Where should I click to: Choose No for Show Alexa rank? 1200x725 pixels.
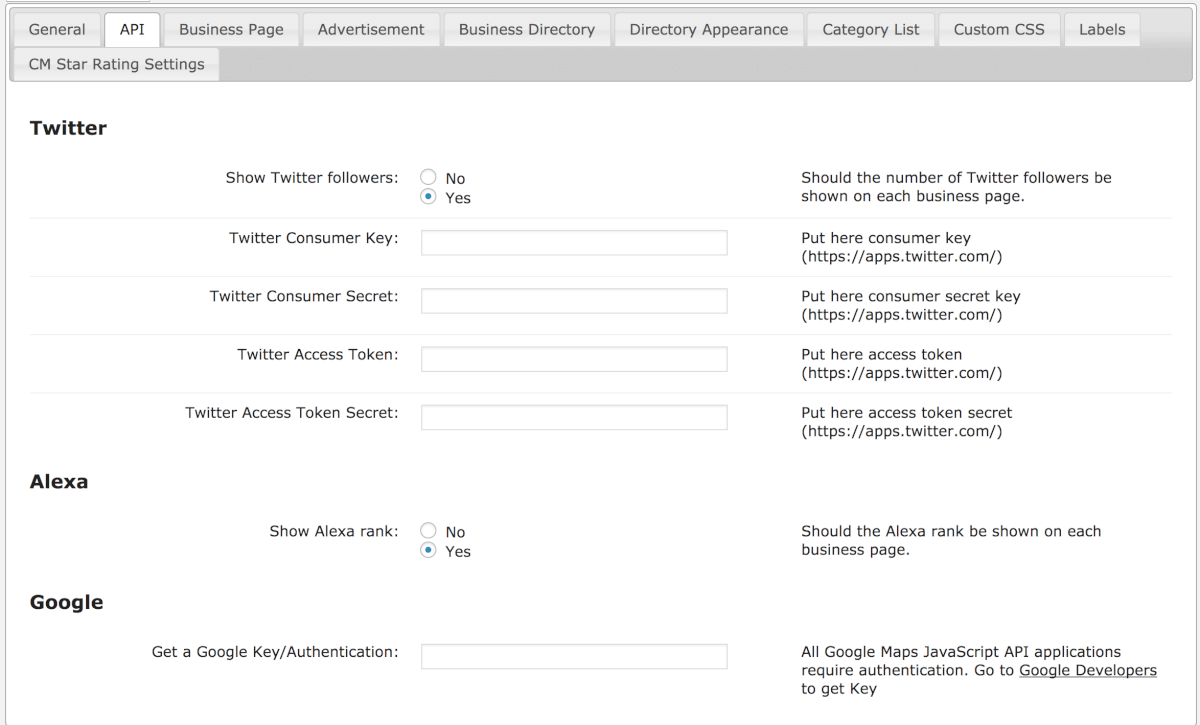[429, 531]
